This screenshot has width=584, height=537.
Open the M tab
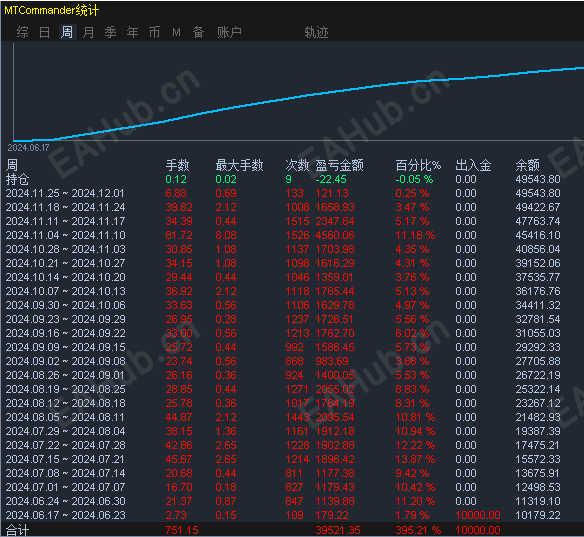[x=177, y=32]
